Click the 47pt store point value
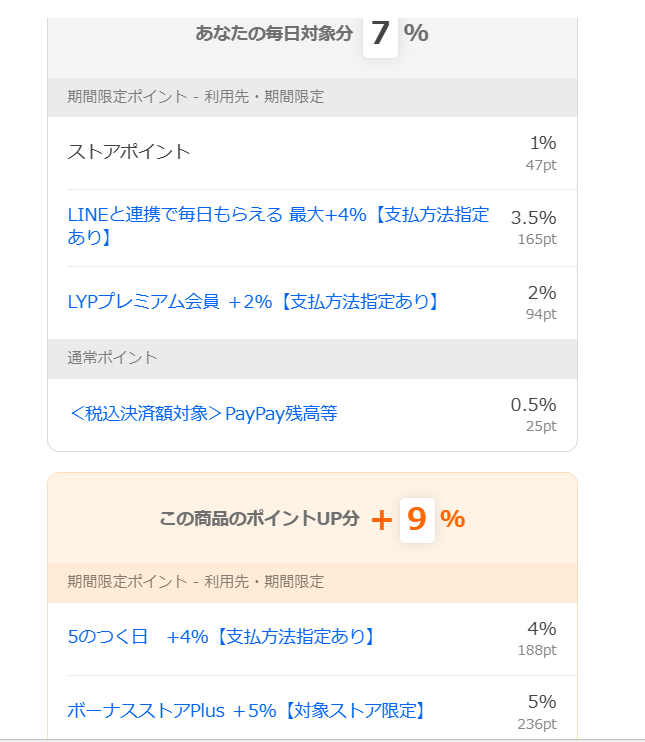Image resolution: width=645 pixels, height=742 pixels. point(541,165)
